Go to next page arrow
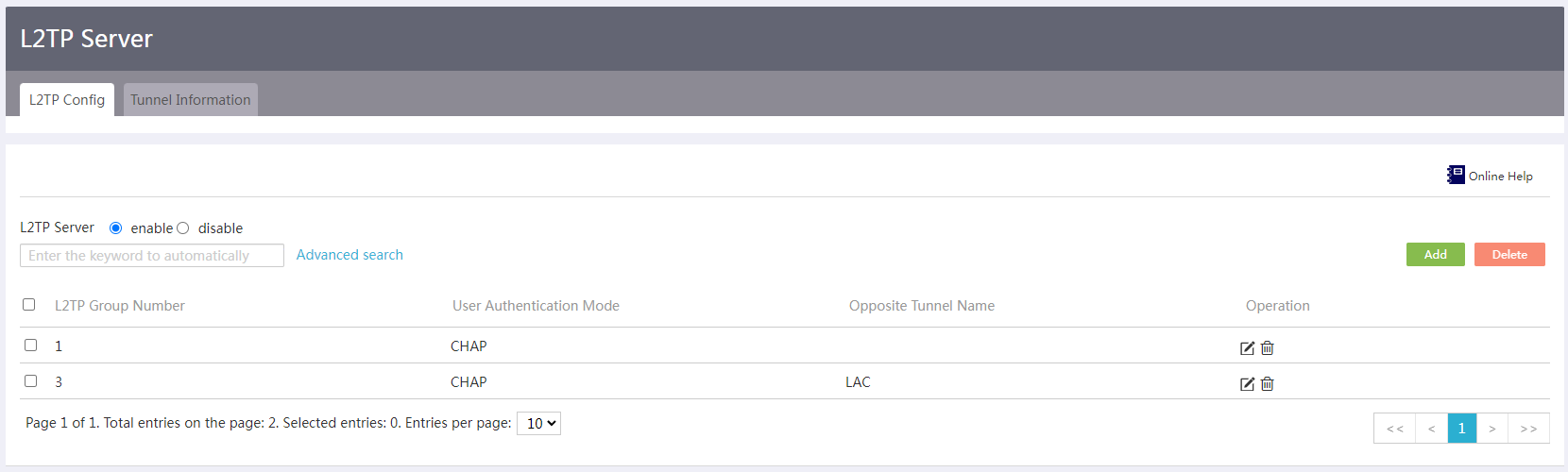1568x472 pixels. click(1492, 429)
